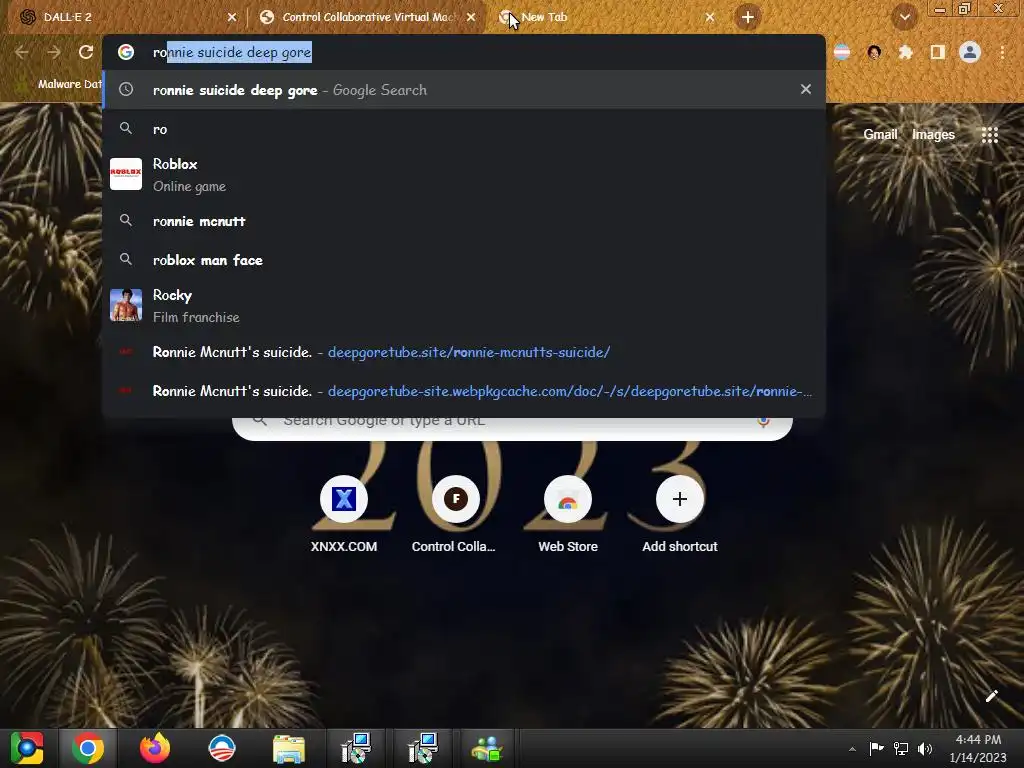Click the Google Chrome taskbar icon

88,748
